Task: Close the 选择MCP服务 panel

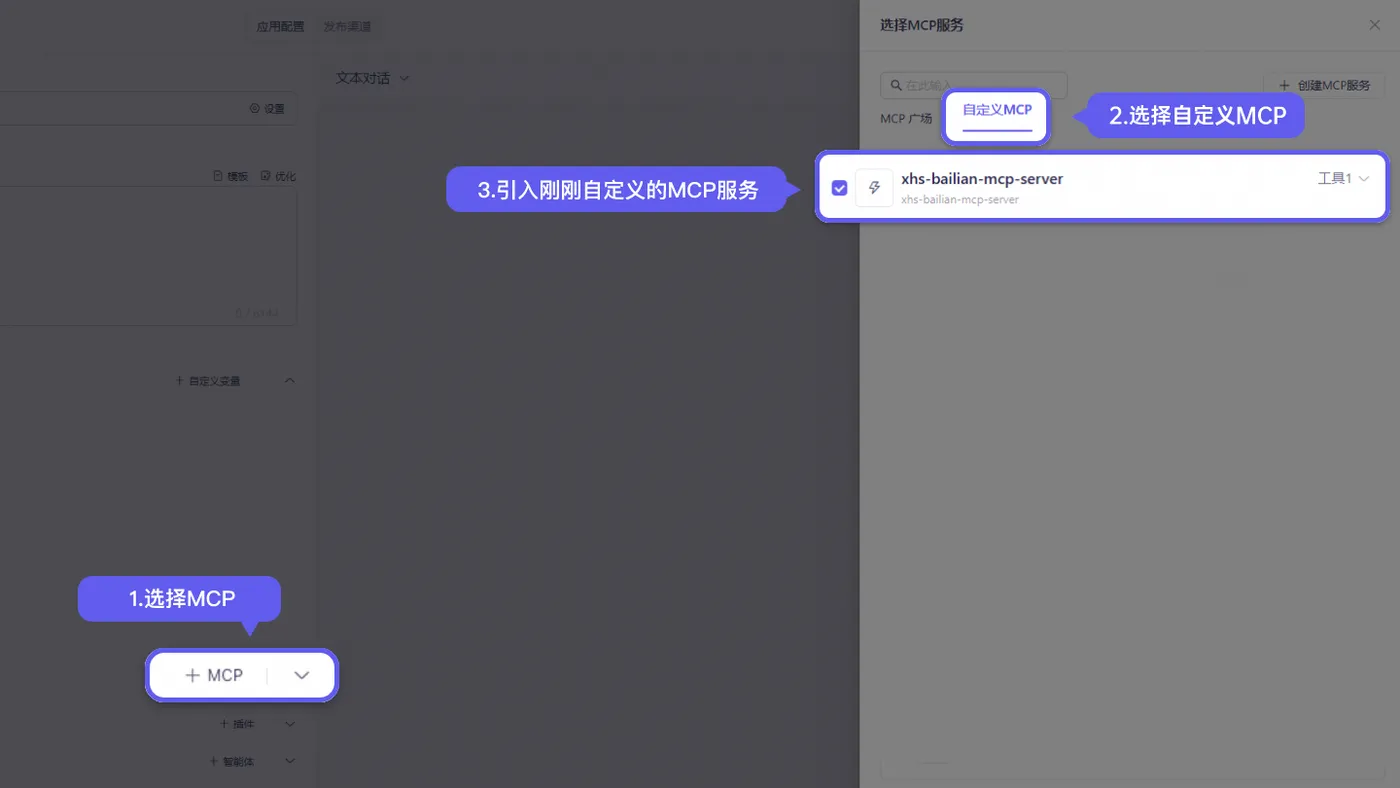Action: 1374,25
